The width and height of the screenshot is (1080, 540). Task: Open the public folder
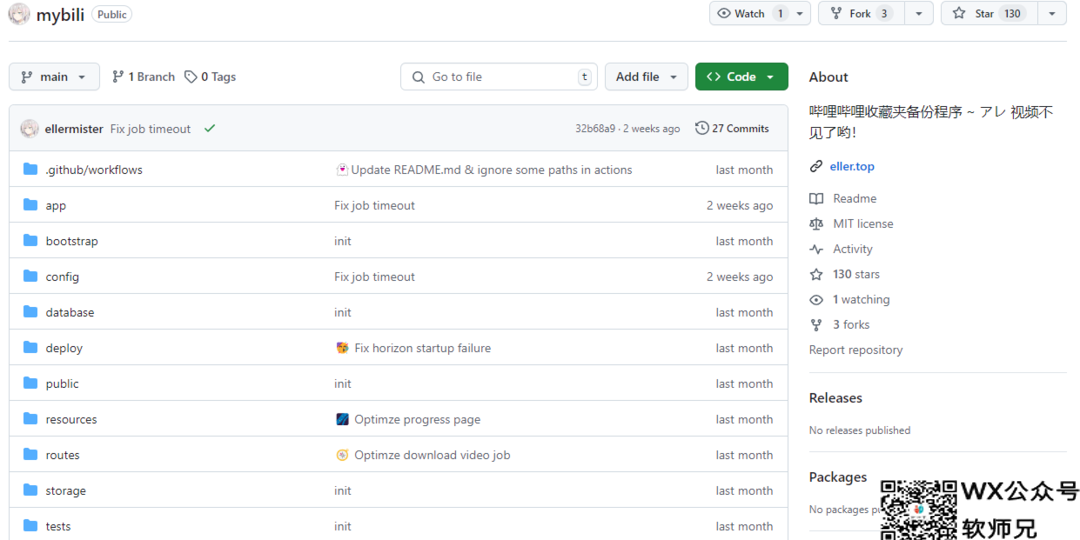coord(62,384)
